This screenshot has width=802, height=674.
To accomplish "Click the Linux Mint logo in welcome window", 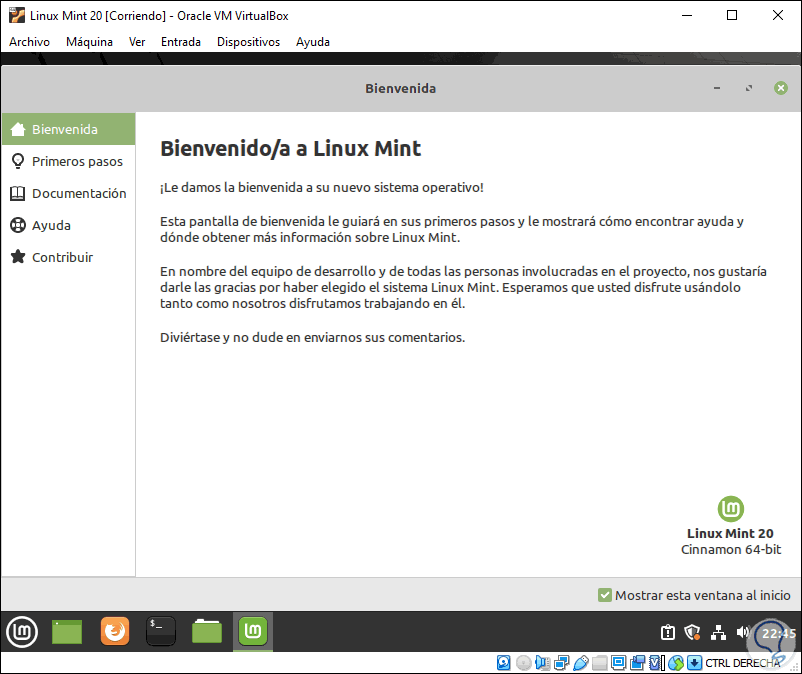I will [x=730, y=509].
